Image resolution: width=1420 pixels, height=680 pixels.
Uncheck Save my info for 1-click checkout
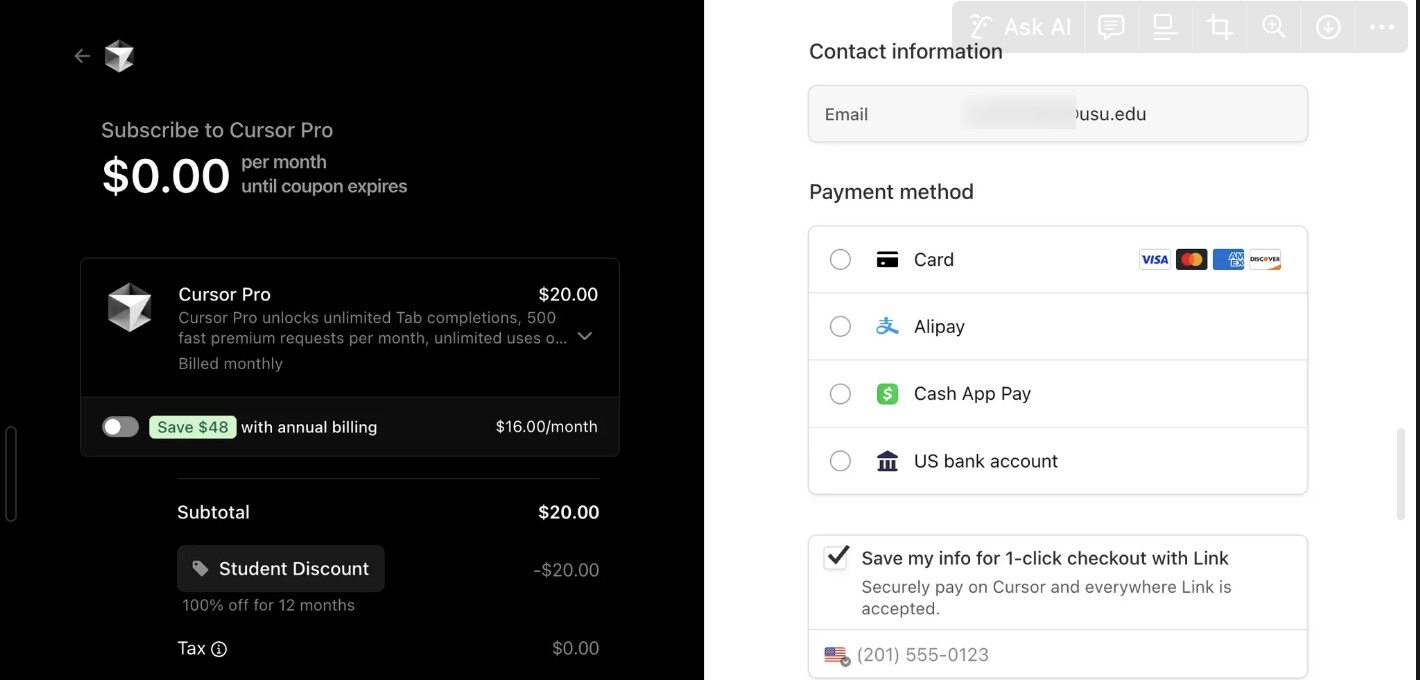point(836,558)
